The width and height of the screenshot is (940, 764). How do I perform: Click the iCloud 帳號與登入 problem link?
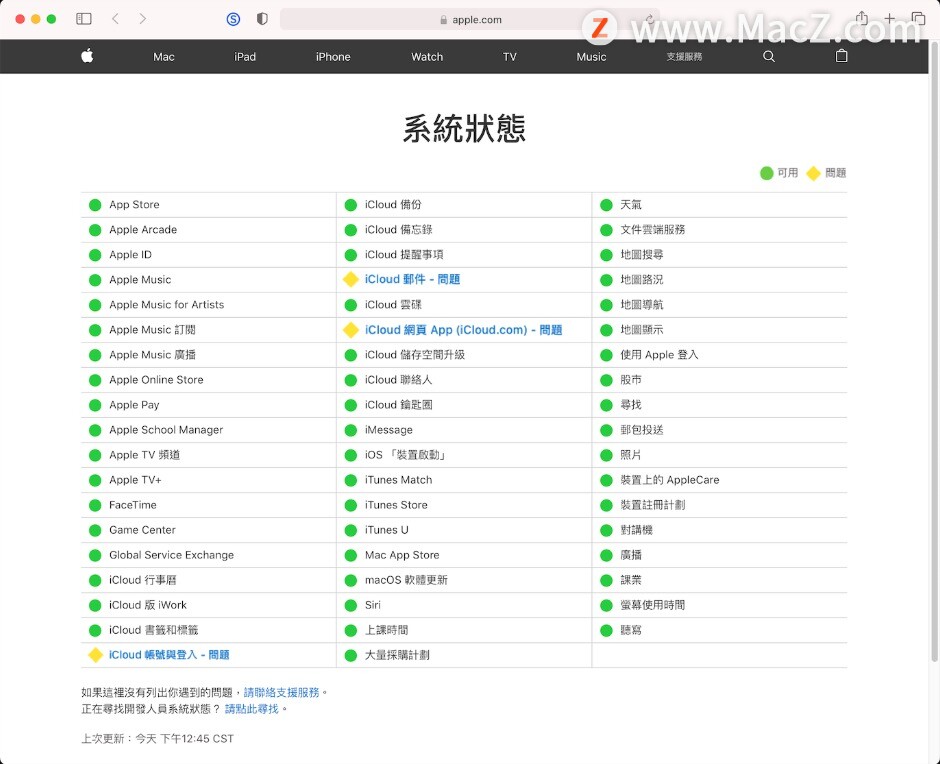point(167,655)
